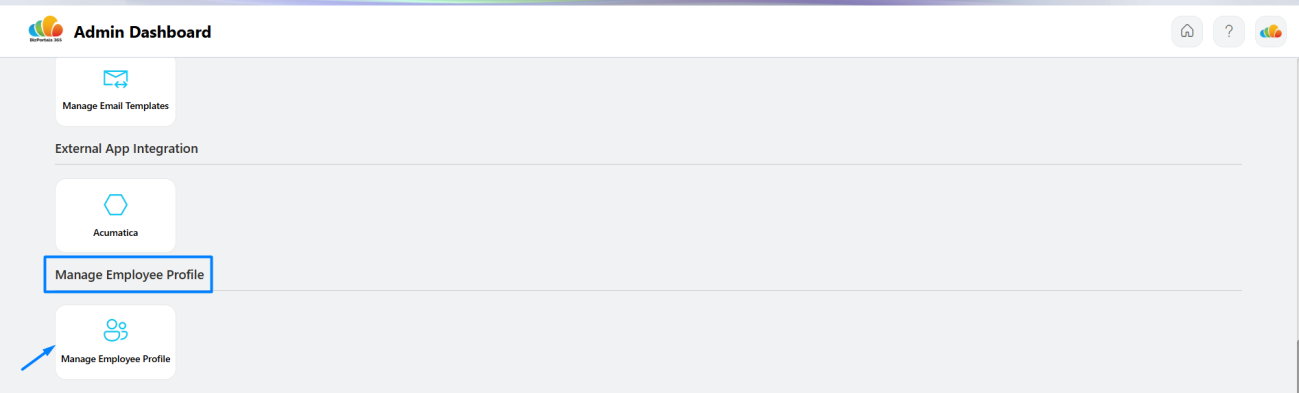Click the blue arrow annotation pointer
Image resolution: width=1299 pixels, height=393 pixels.
38,357
